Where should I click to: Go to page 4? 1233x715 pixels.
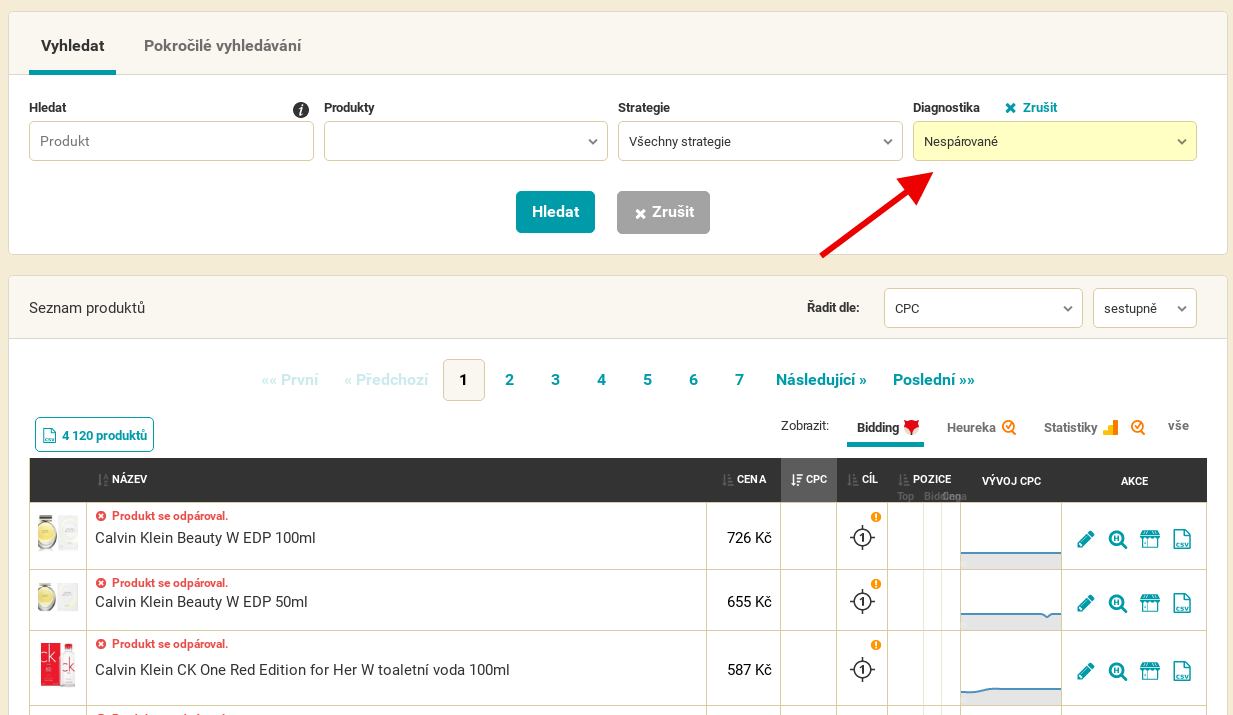click(601, 380)
